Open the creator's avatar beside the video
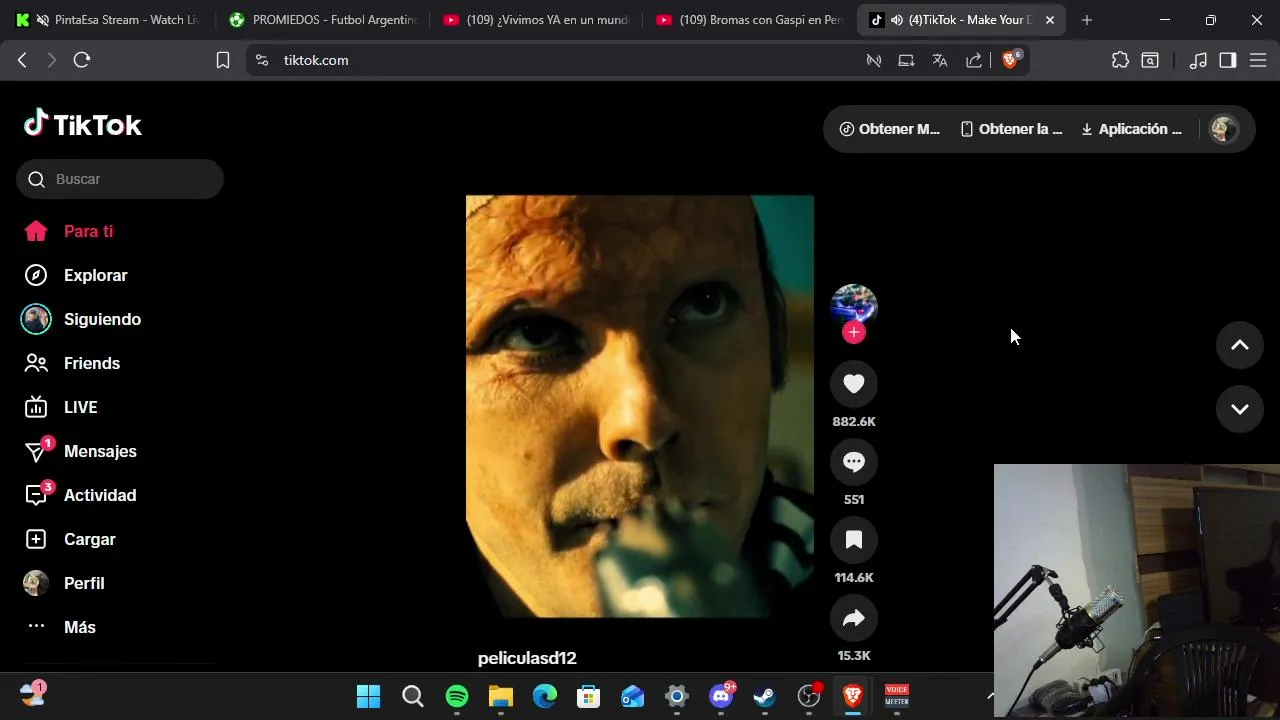 [x=854, y=306]
